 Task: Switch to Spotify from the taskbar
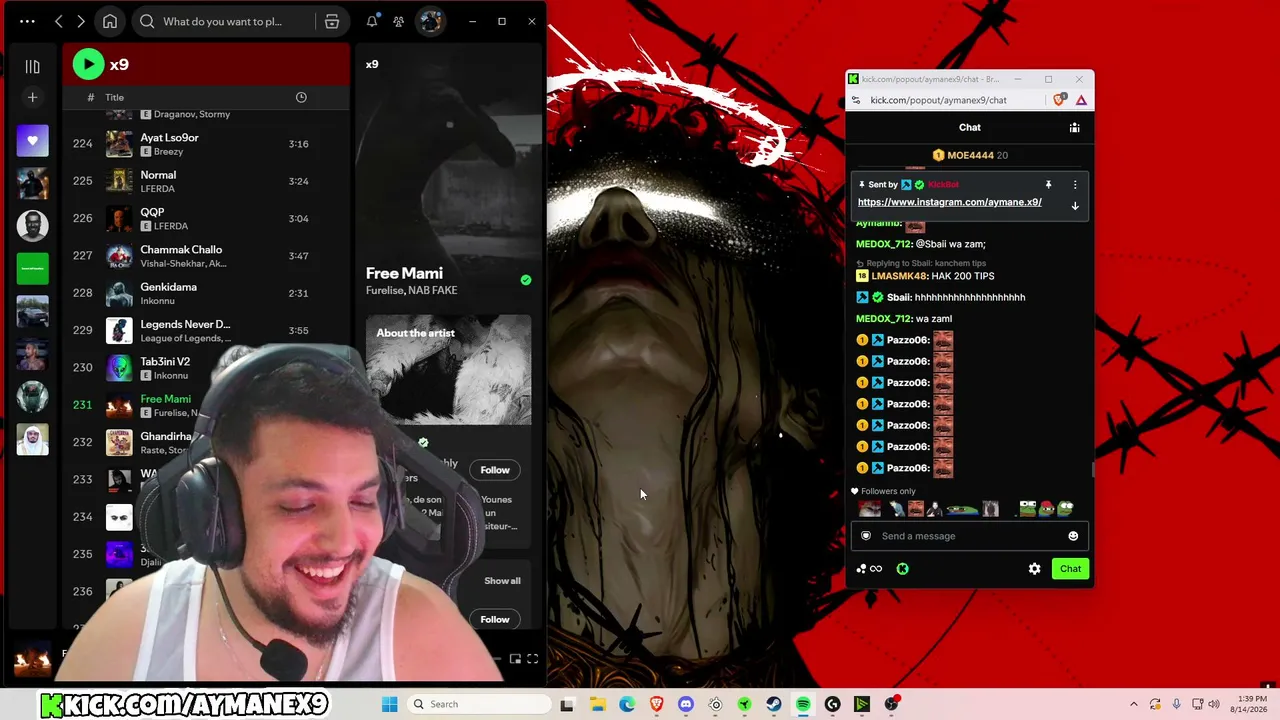tap(803, 704)
